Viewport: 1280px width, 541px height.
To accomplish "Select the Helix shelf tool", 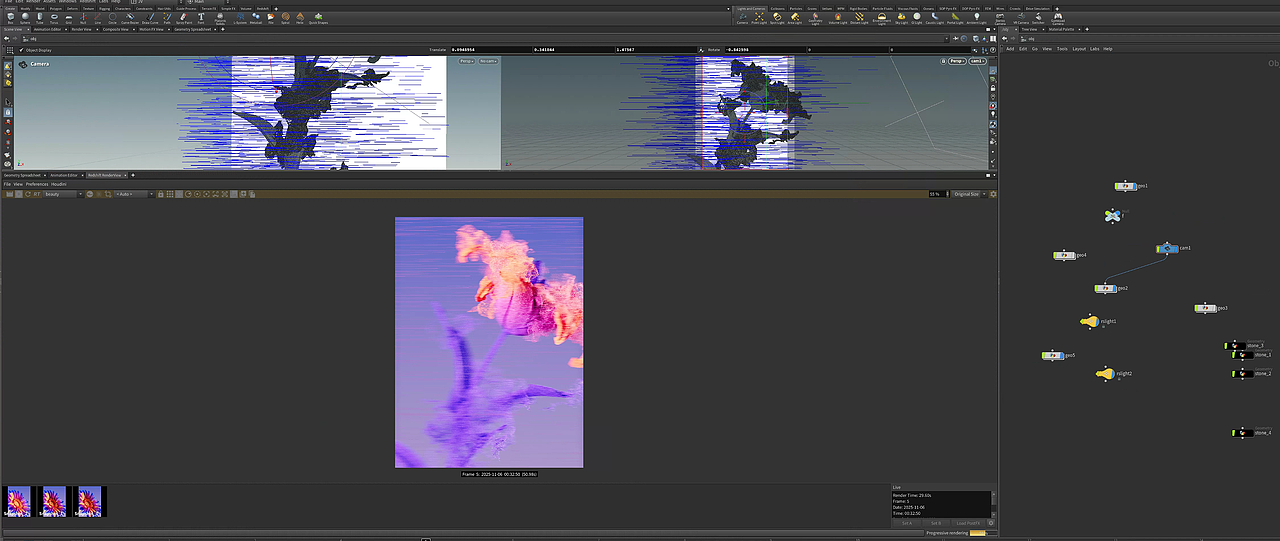I will tap(299, 18).
